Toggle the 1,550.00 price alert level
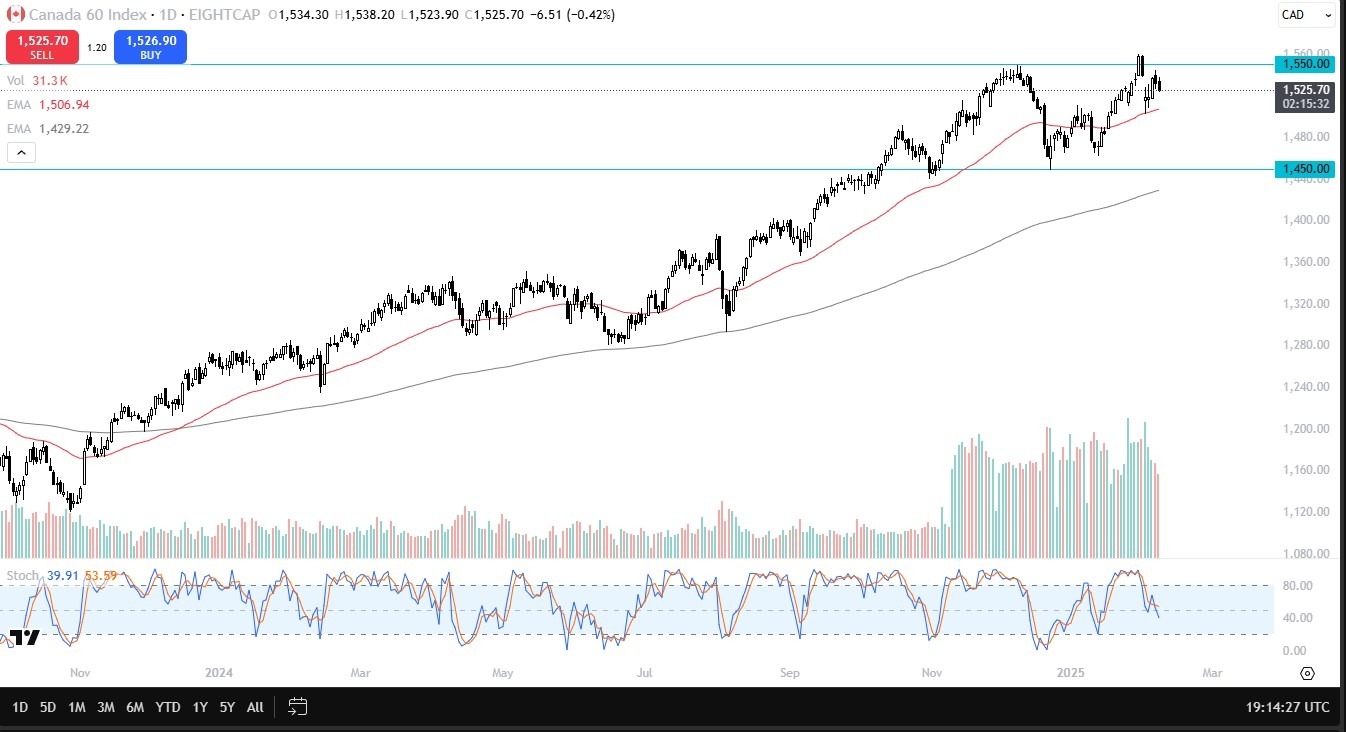1346x732 pixels. [1305, 64]
